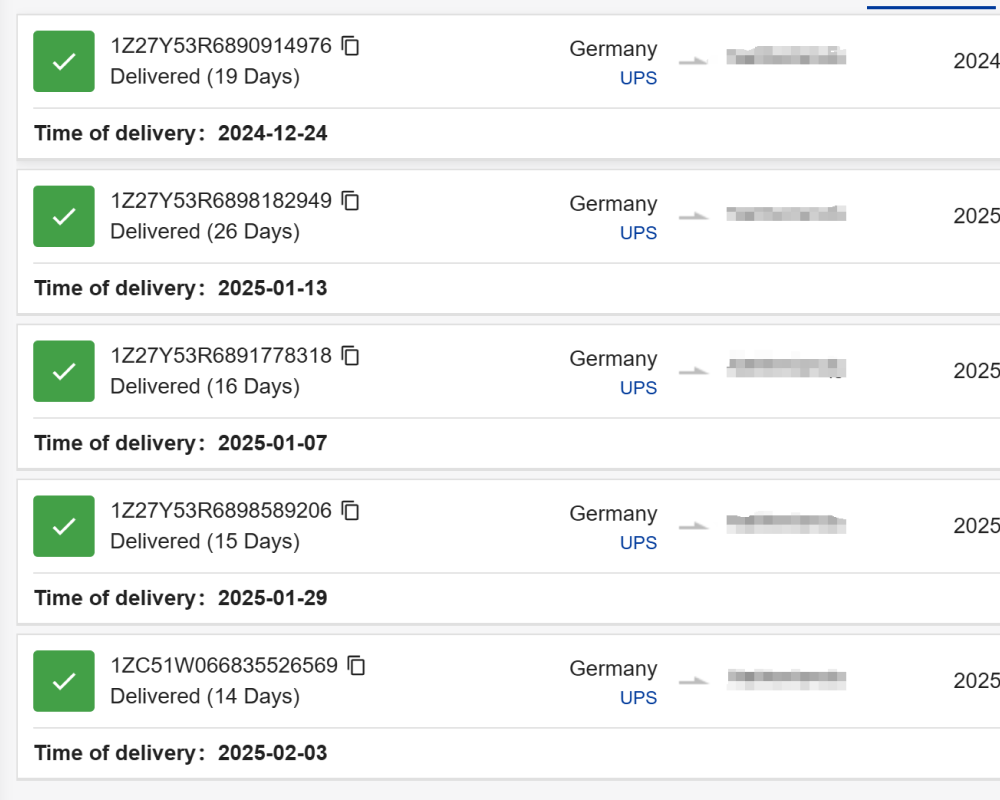The image size is (1000, 800).
Task: Copy tracking number 1Z27Y53R6898182949
Action: point(350,201)
